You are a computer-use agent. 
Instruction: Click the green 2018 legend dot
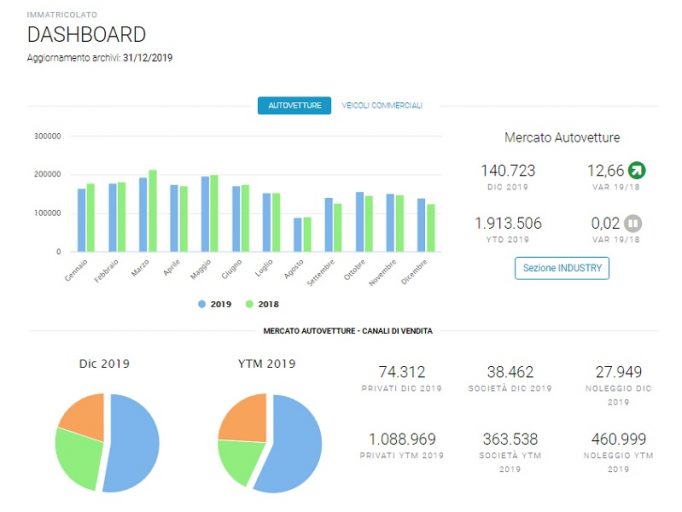(x=249, y=304)
